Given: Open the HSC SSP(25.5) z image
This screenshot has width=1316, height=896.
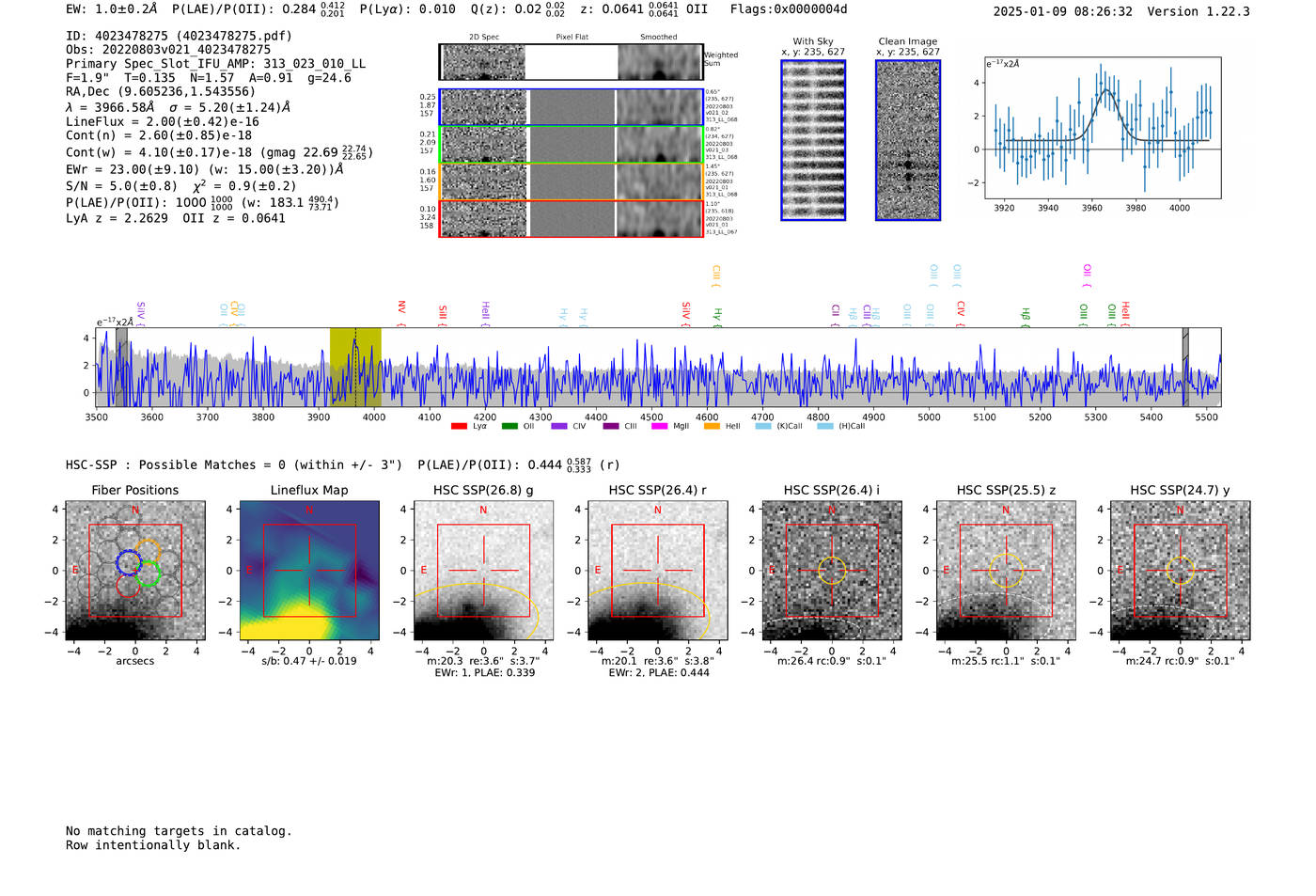Looking at the screenshot, I should coord(1006,571).
